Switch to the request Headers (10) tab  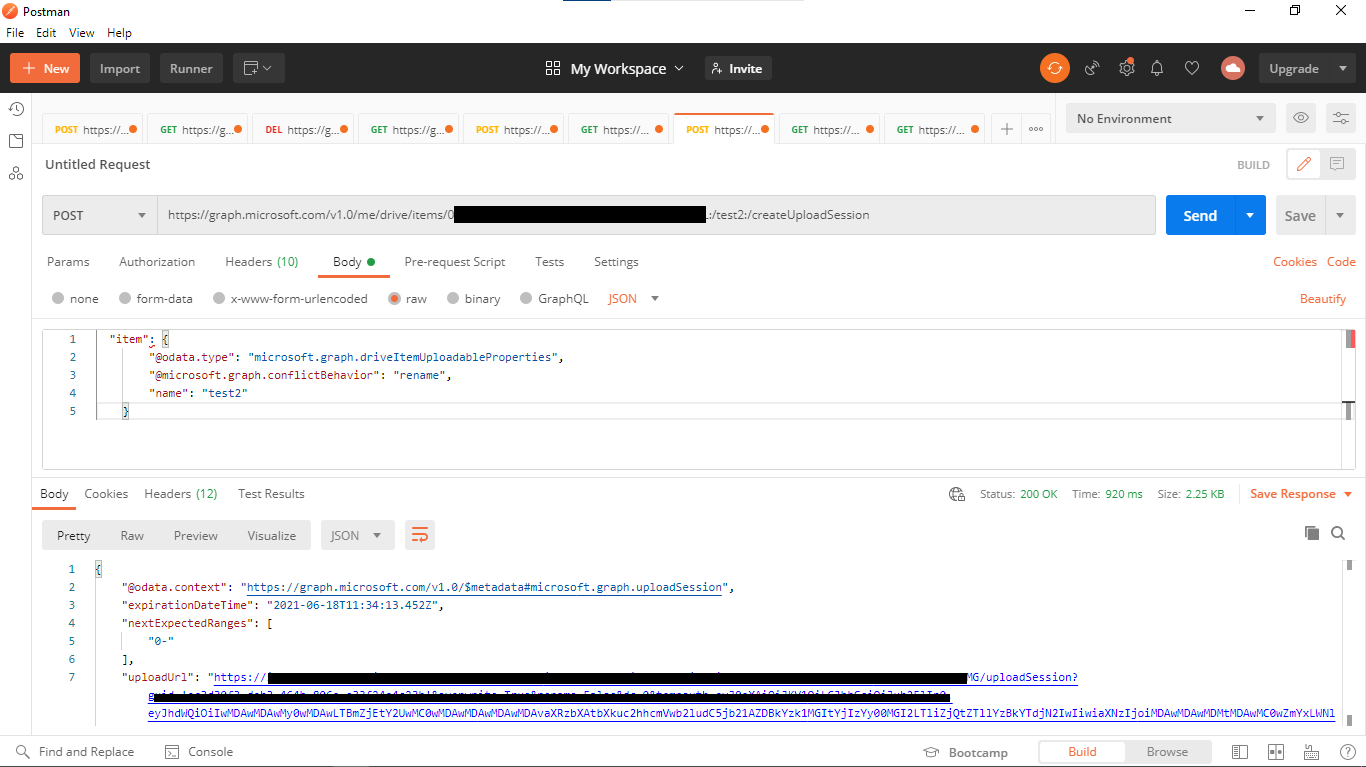click(262, 261)
